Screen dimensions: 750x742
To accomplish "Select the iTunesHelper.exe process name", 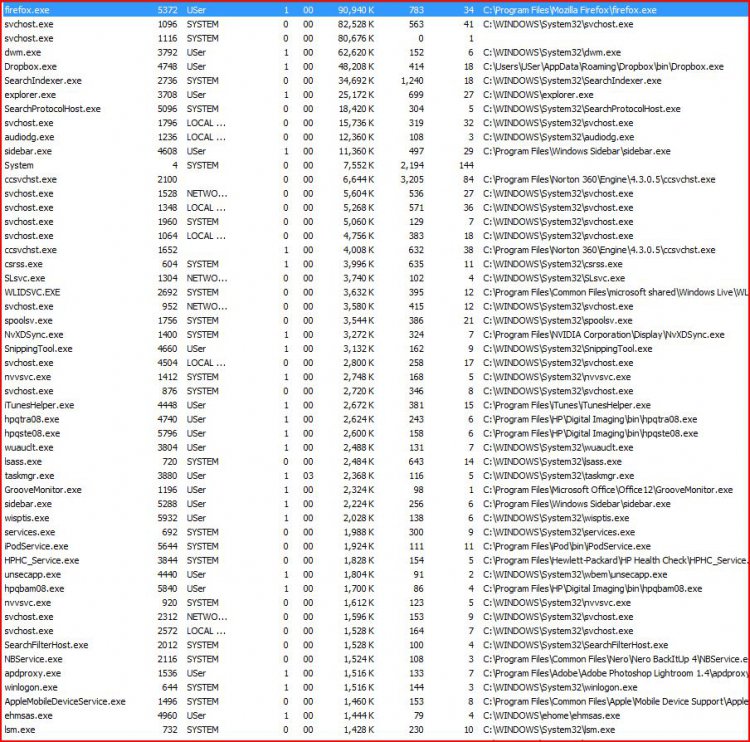I will coord(39,405).
